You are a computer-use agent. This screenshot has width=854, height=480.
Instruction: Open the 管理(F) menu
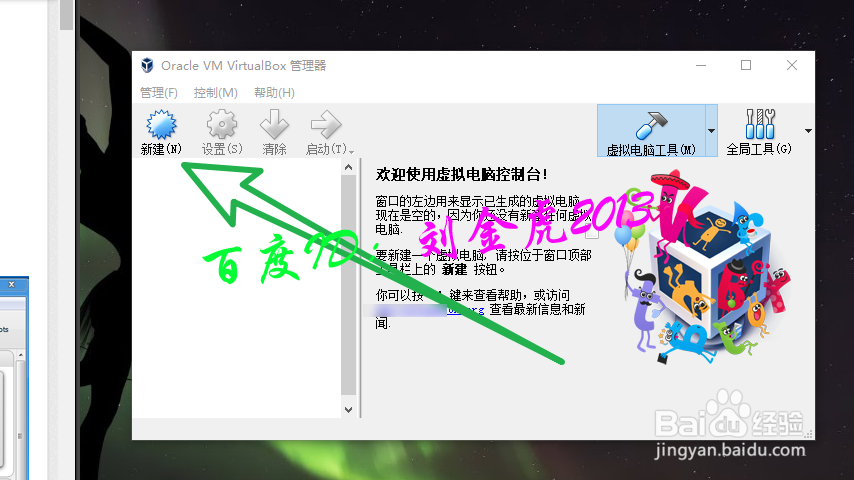pyautogui.click(x=158, y=93)
